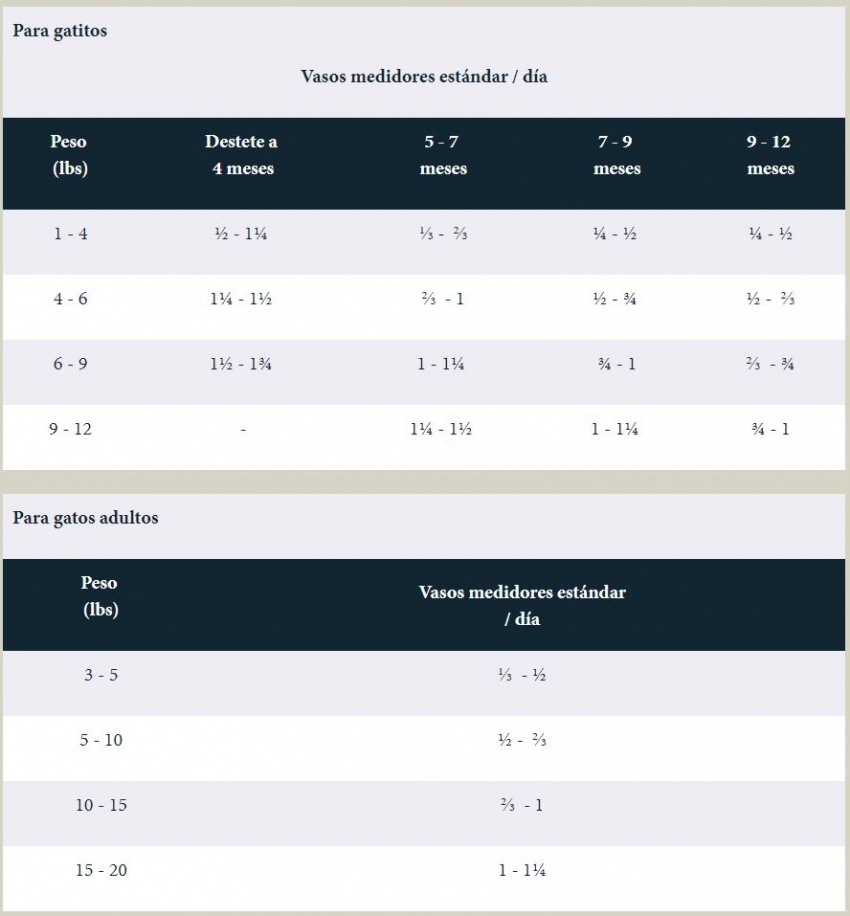Select the dash cell in Destete column
The height and width of the screenshot is (916, 850).
243,430
